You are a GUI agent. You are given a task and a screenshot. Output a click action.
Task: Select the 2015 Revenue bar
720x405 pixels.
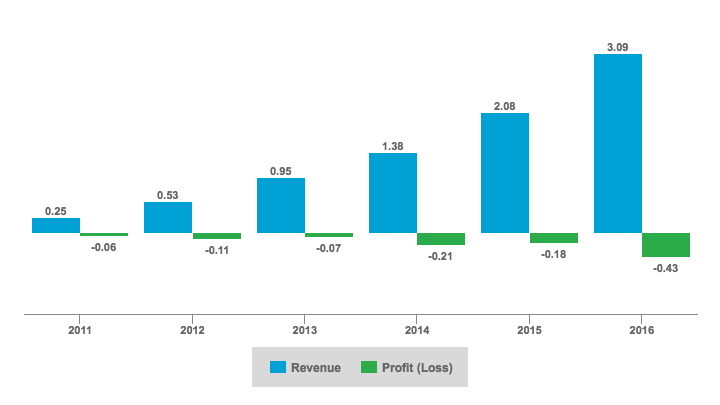pyautogui.click(x=505, y=173)
